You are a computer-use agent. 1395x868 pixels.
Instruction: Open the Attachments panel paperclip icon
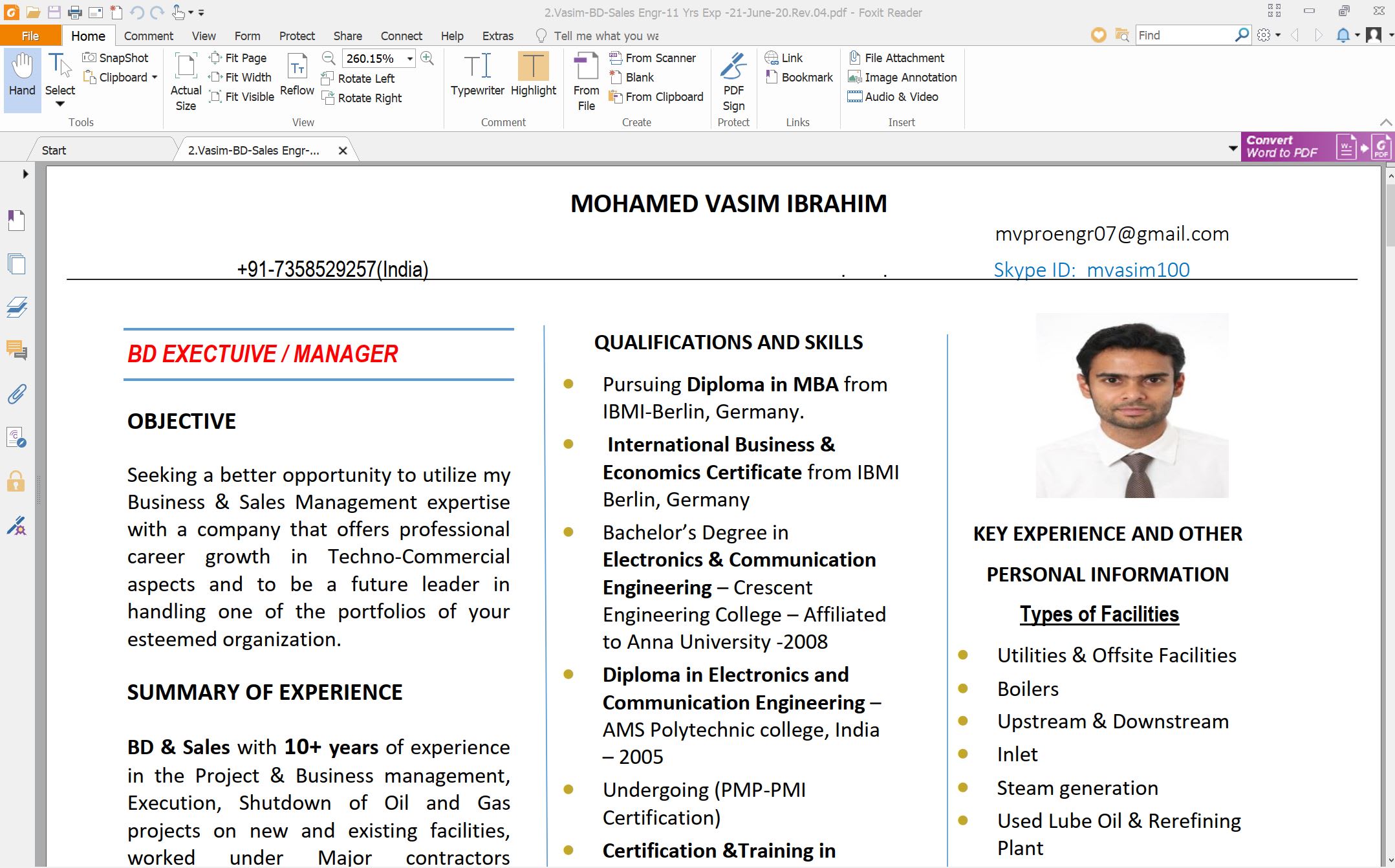16,394
